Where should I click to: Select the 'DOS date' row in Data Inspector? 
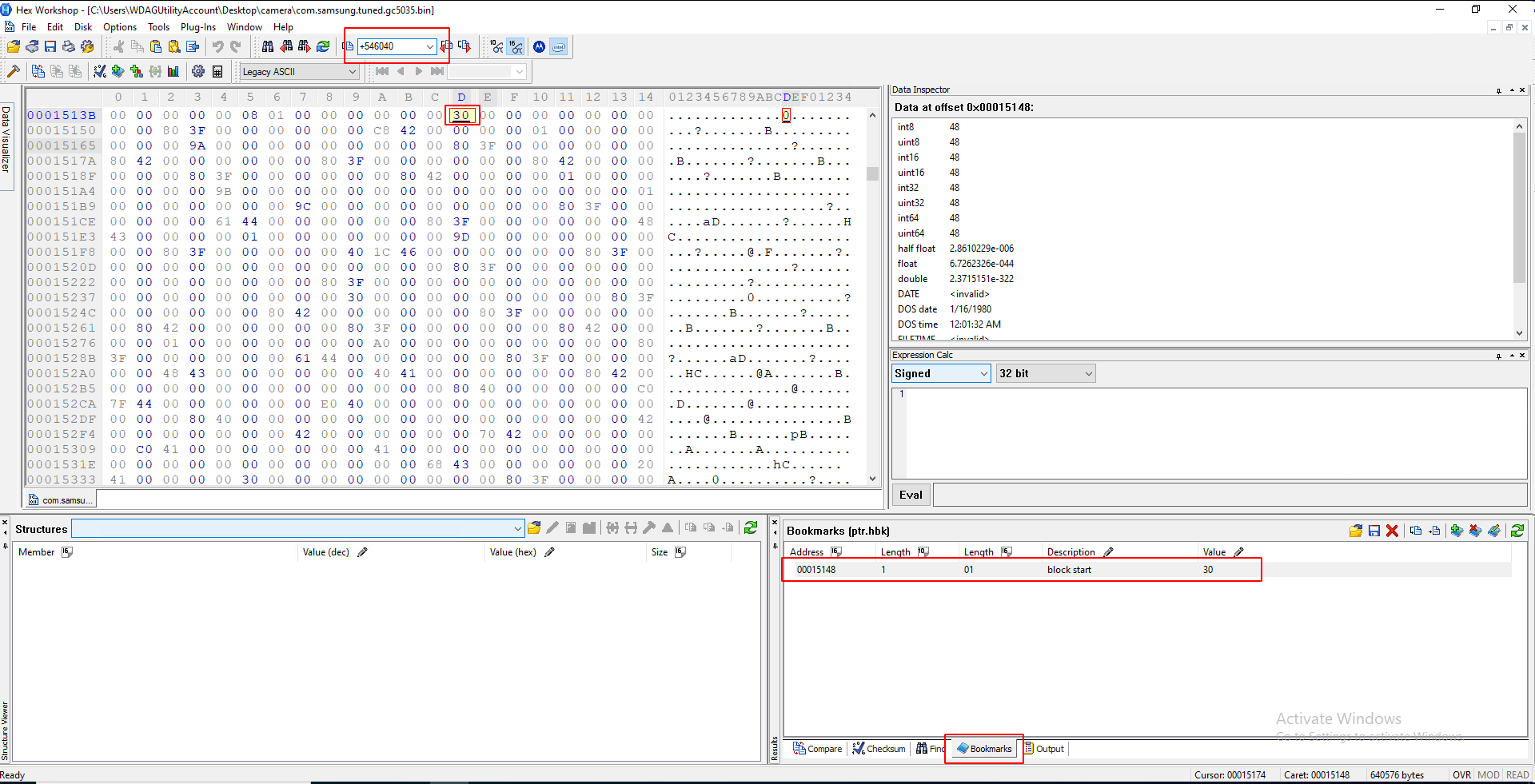1203,309
